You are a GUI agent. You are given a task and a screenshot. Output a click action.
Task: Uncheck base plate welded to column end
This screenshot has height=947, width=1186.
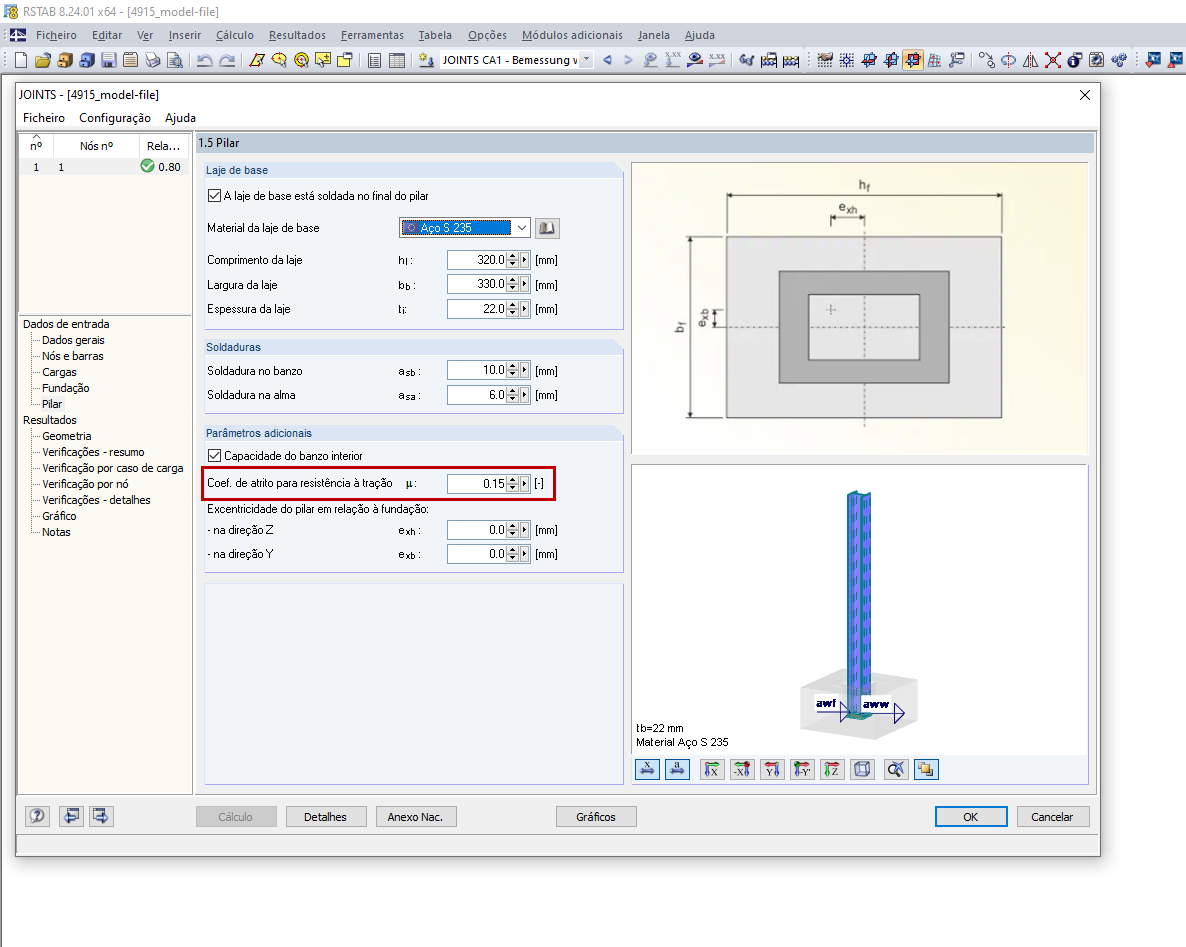point(214,196)
